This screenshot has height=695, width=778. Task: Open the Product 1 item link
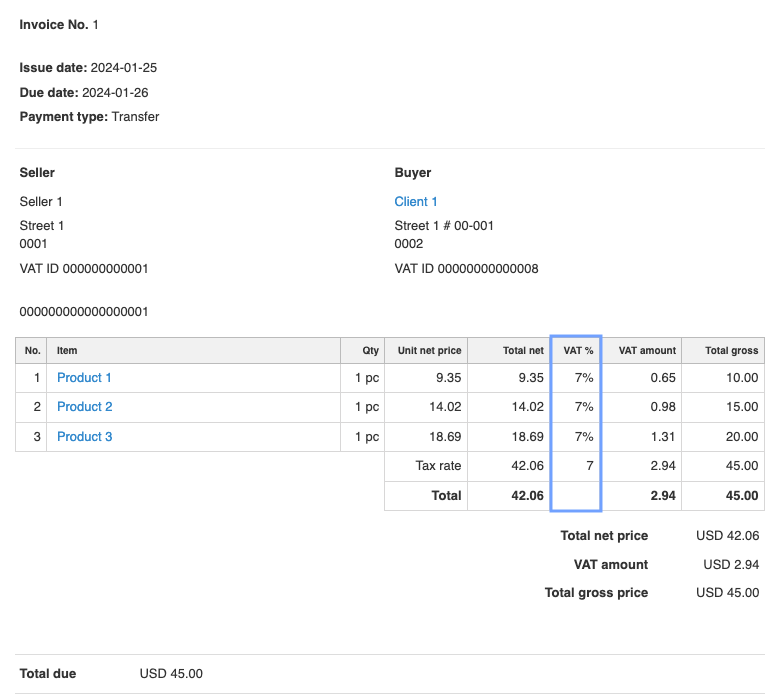click(x=84, y=378)
